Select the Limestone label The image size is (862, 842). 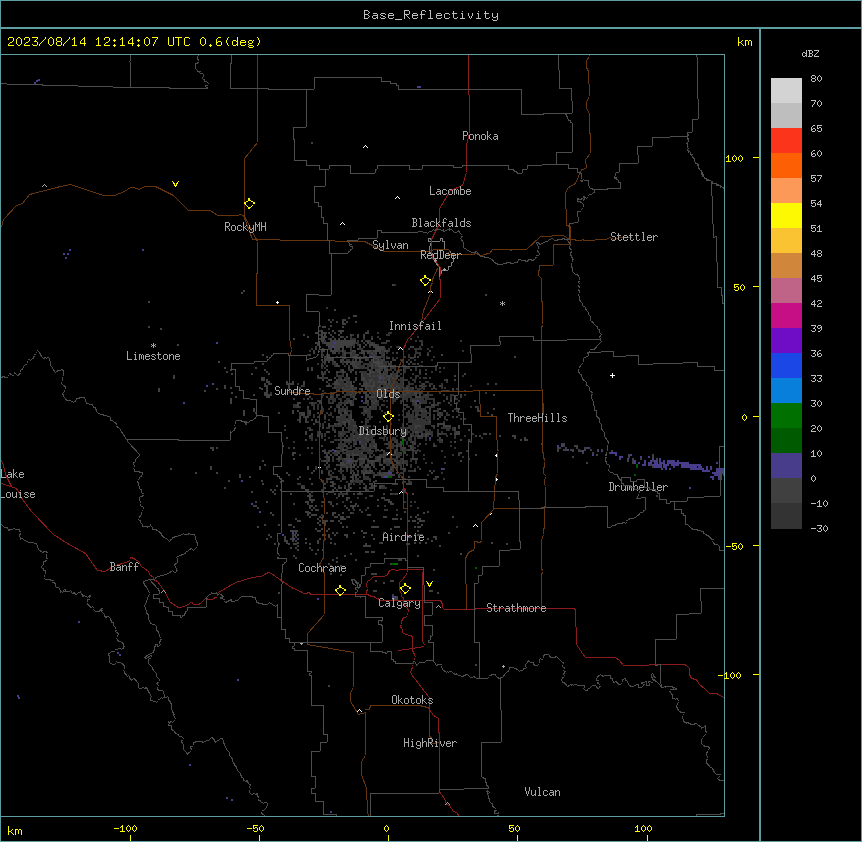tap(153, 356)
